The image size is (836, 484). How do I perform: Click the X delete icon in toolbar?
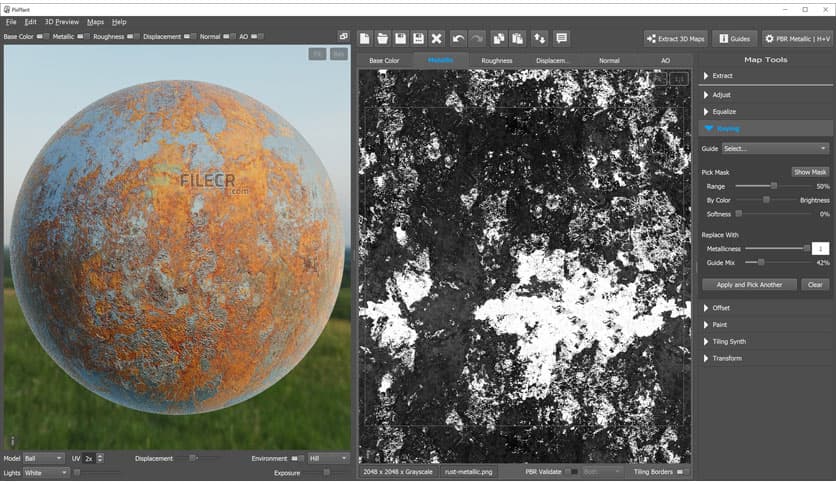pyautogui.click(x=436, y=38)
